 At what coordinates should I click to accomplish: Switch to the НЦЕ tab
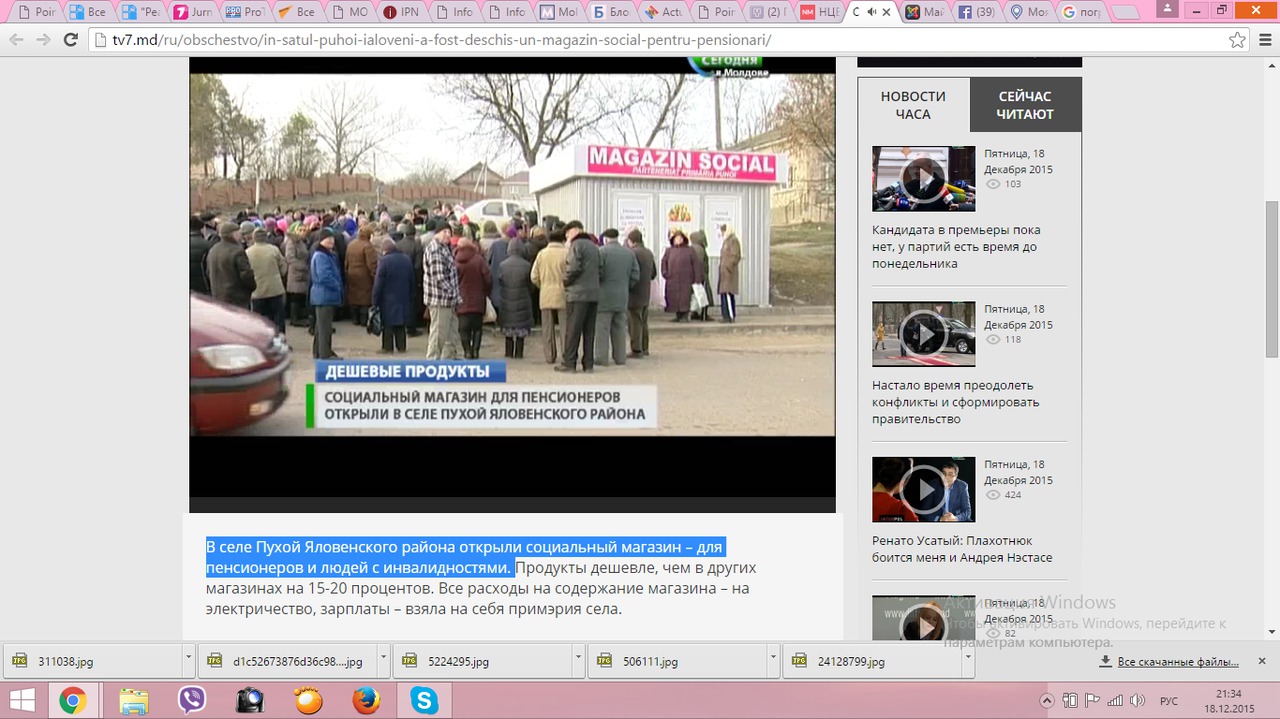820,12
